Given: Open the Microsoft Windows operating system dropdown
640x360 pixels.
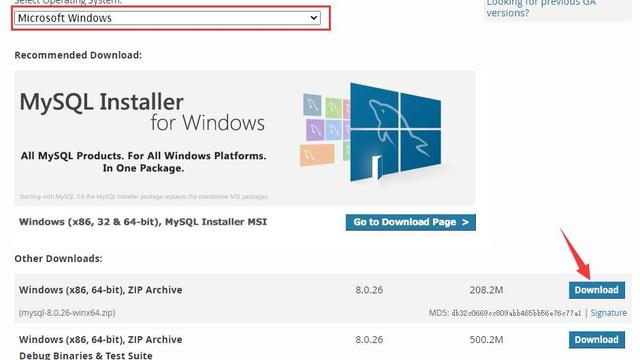Looking at the screenshot, I should click(x=167, y=18).
